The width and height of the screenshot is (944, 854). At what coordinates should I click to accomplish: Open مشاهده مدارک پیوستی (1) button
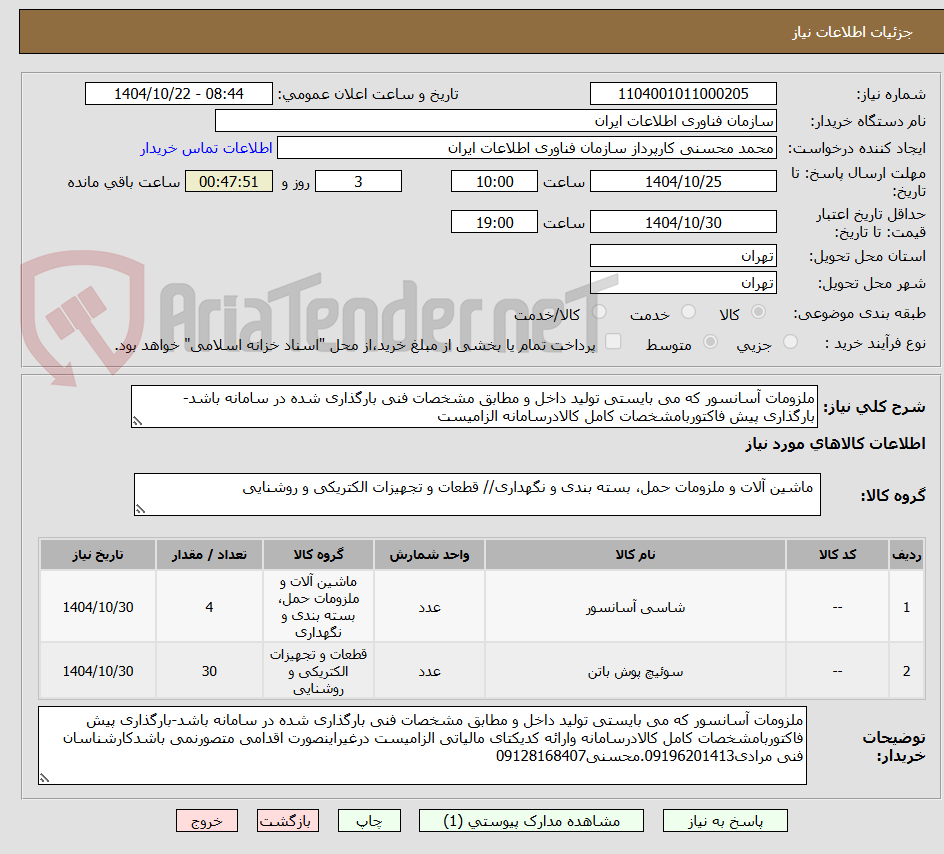(531, 821)
